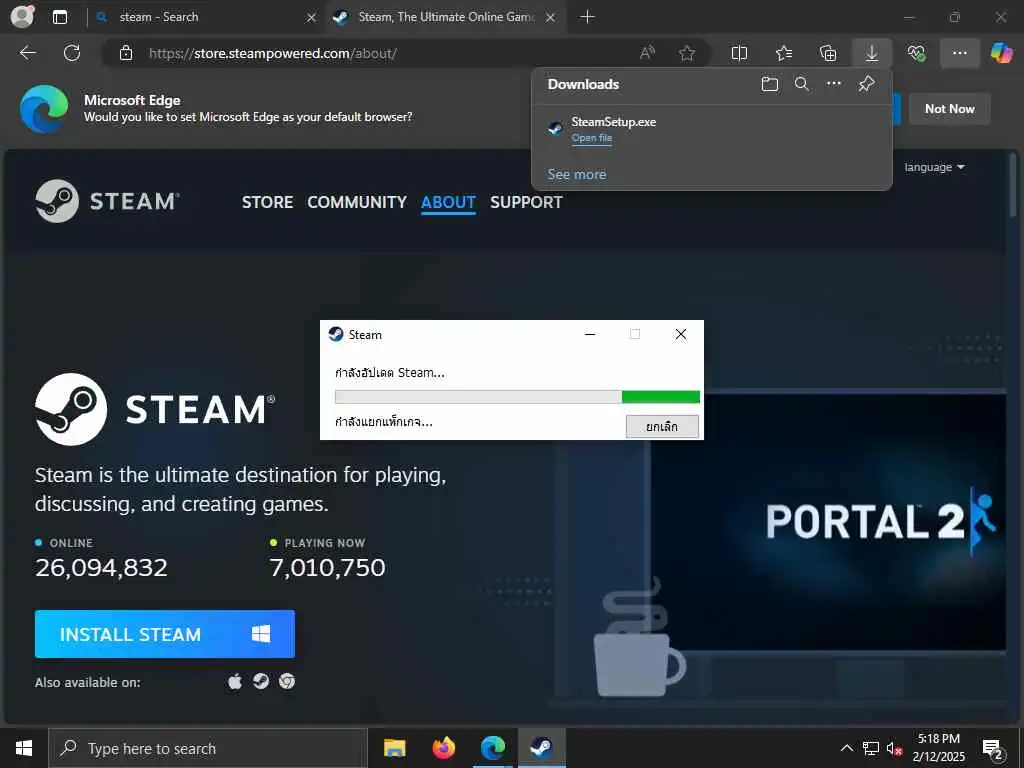1024x768 pixels.
Task: Search downloads with the magnifier icon
Action: click(802, 84)
